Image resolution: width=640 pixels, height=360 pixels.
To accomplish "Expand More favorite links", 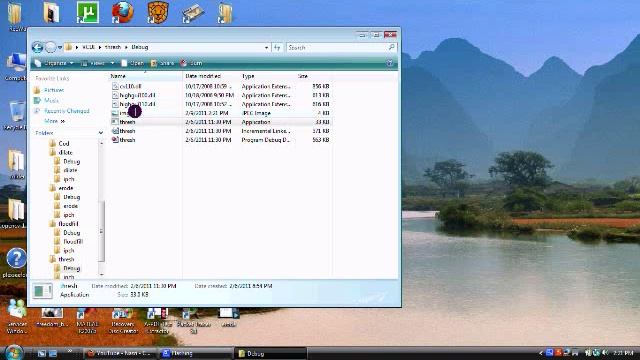I will tap(54, 121).
